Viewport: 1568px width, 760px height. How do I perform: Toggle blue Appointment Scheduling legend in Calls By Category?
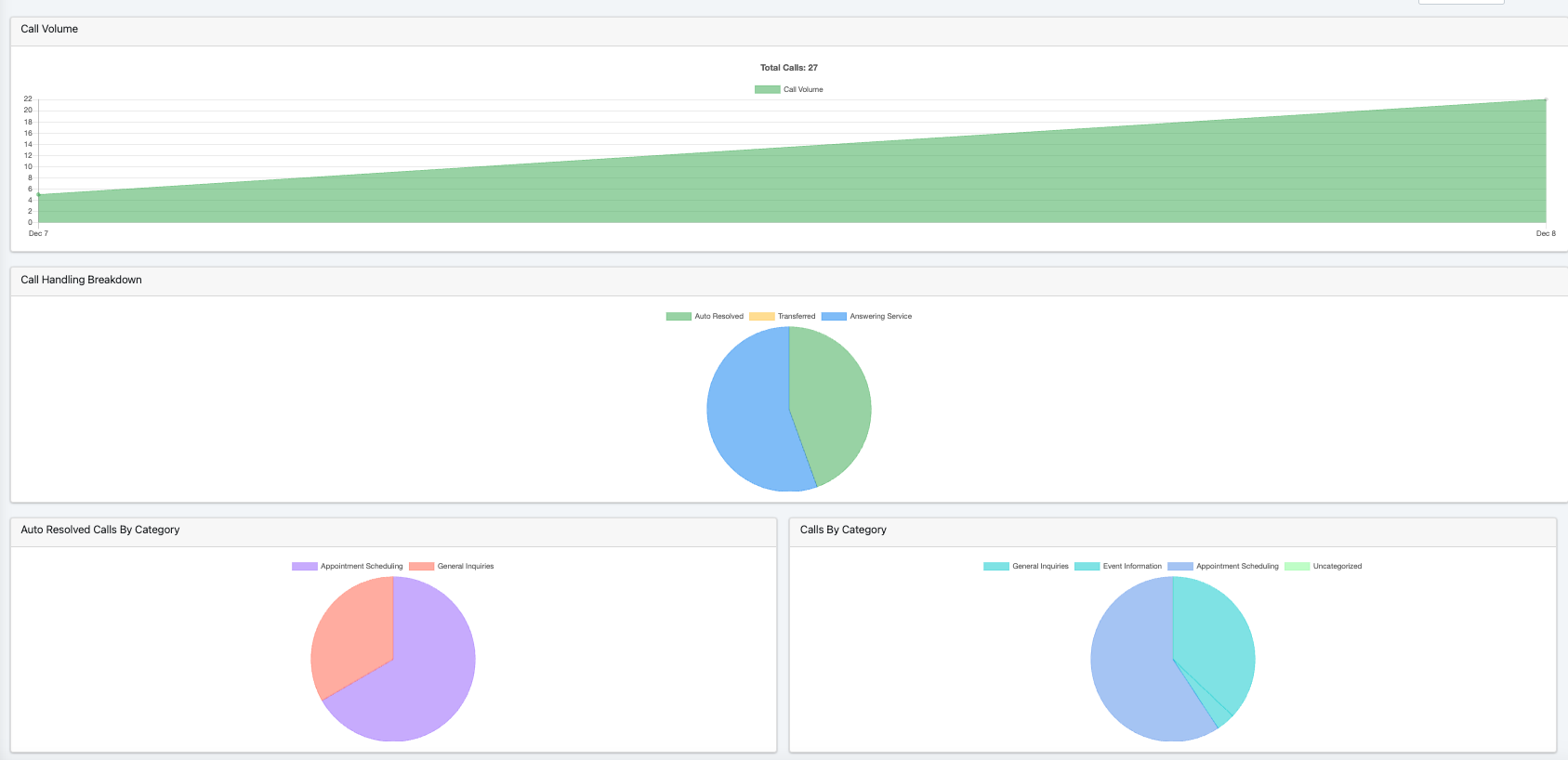pyautogui.click(x=1223, y=566)
